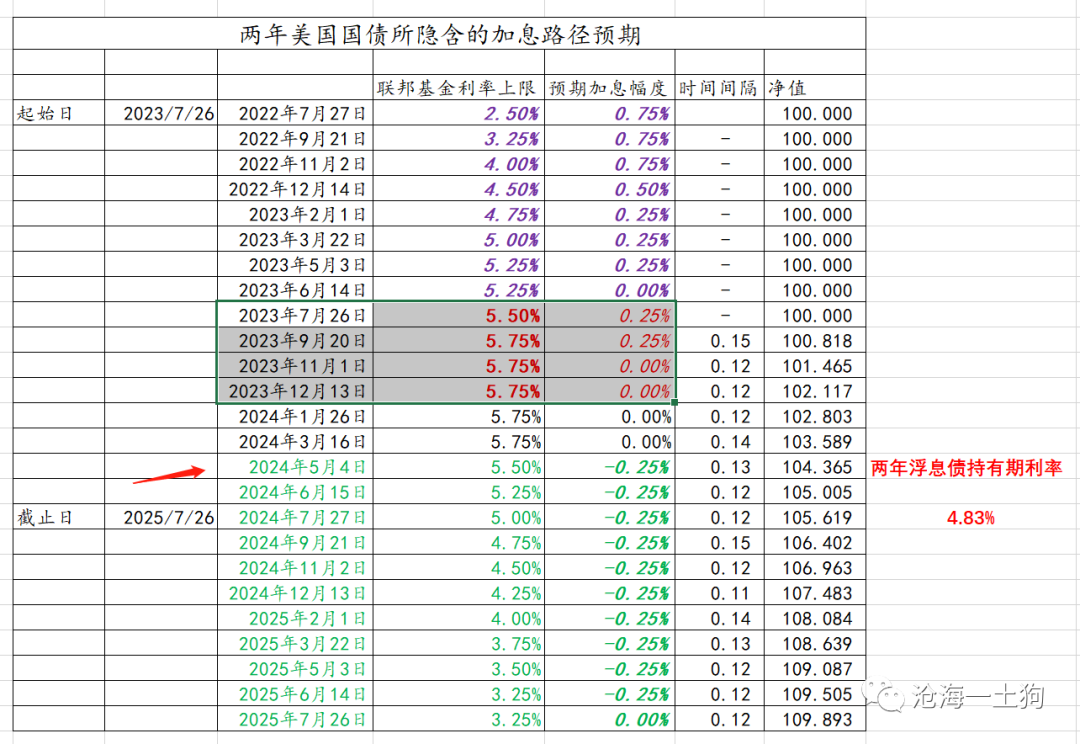Click the green fill handle of the selection

click(x=677, y=403)
